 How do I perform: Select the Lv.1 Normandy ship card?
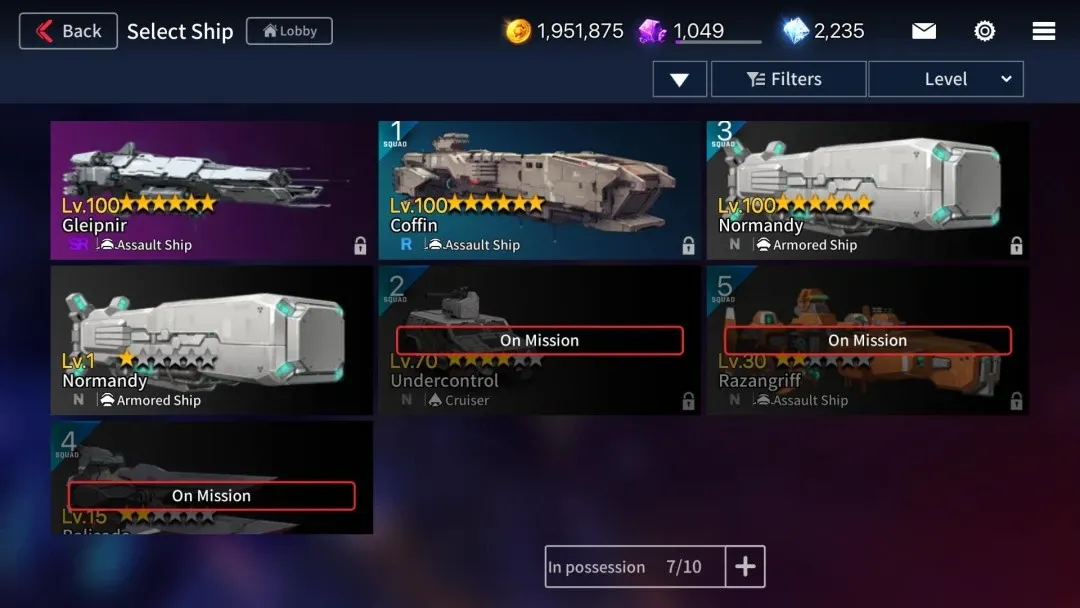click(x=211, y=340)
